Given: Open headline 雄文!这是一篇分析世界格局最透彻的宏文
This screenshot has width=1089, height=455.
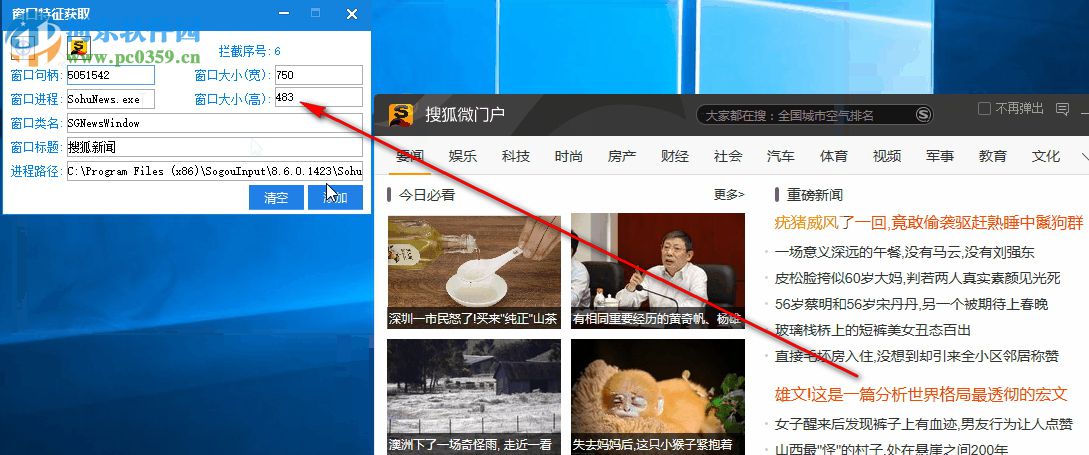Looking at the screenshot, I should [x=921, y=395].
